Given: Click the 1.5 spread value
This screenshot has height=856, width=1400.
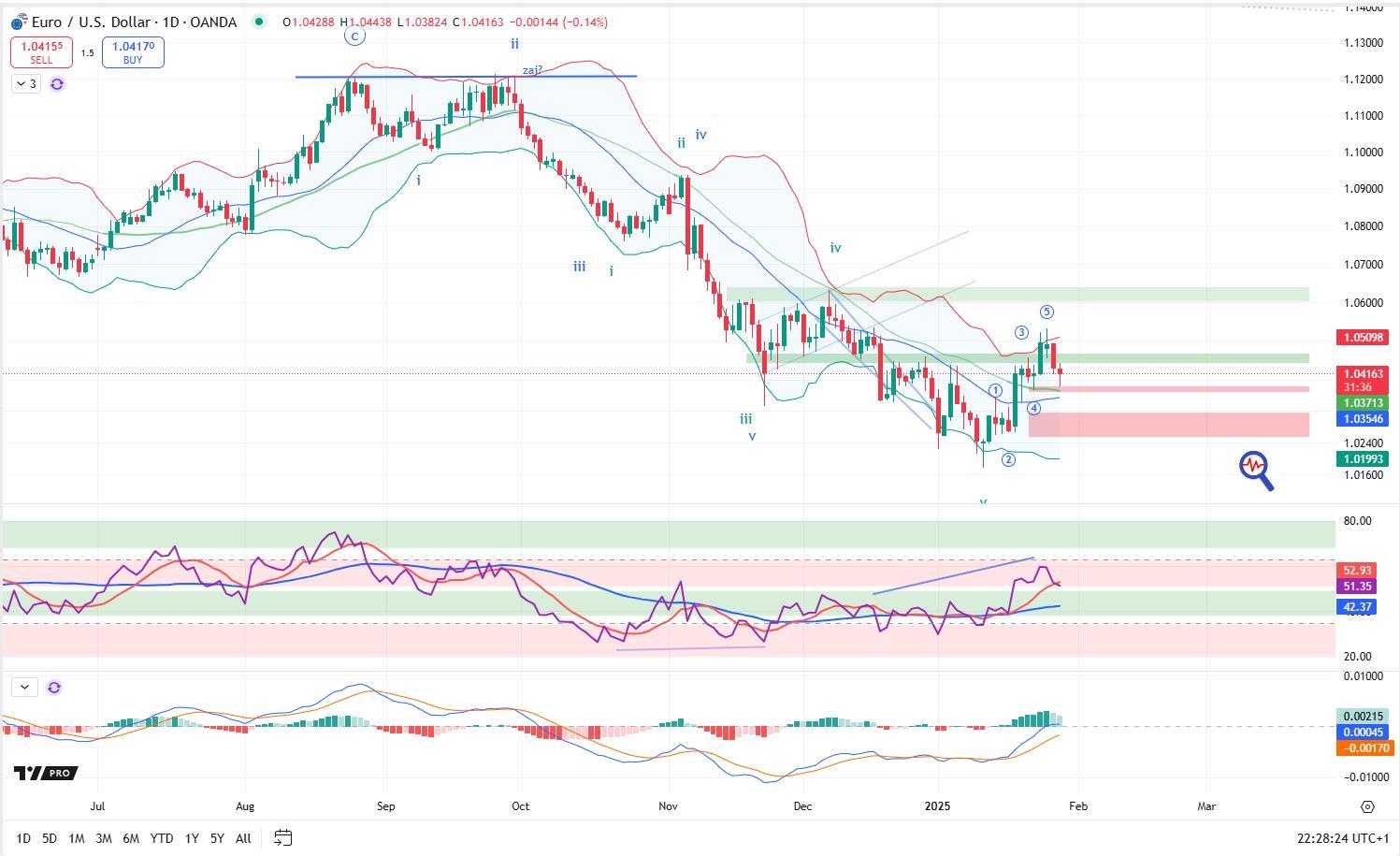Looking at the screenshot, I should coord(87,53).
